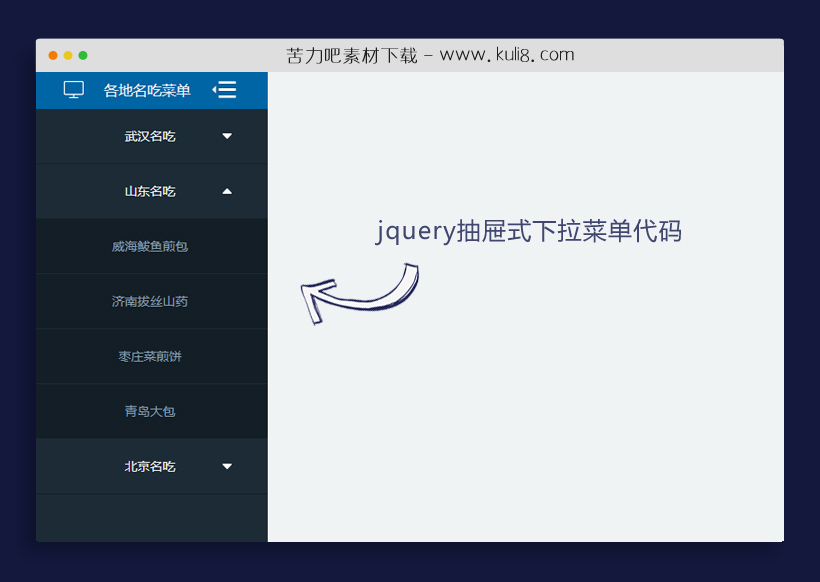Expand the 北京名吃 menu section
The height and width of the screenshot is (582, 820).
tap(152, 466)
